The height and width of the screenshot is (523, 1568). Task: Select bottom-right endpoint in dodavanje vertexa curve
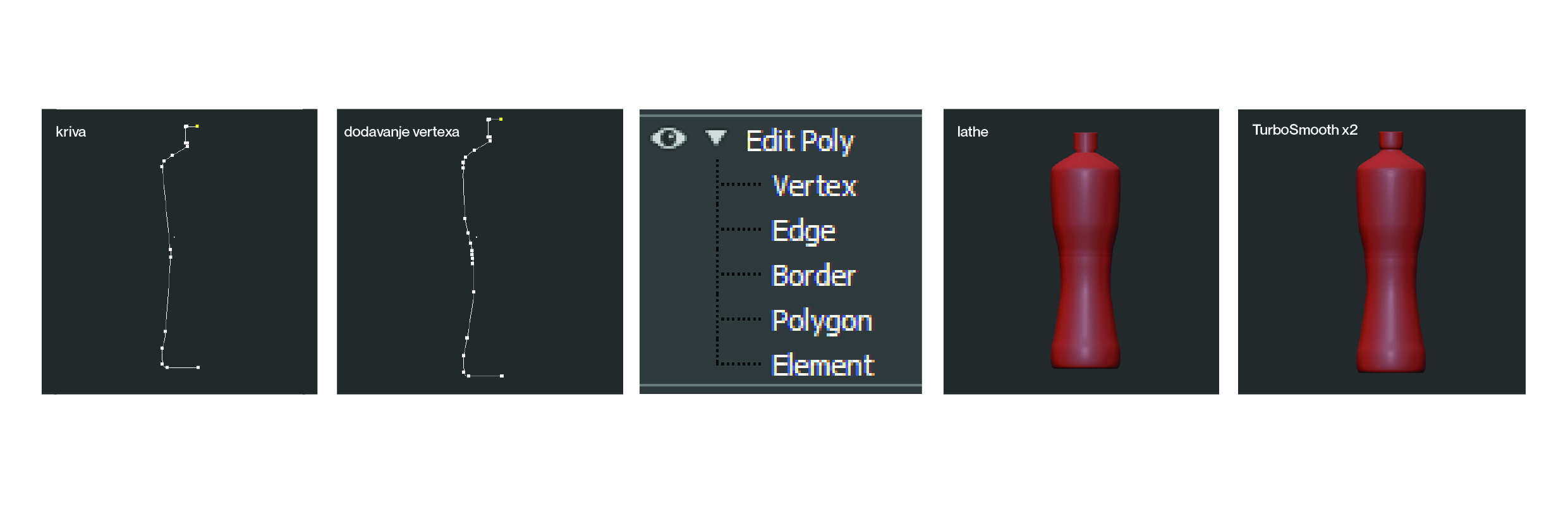click(x=502, y=376)
